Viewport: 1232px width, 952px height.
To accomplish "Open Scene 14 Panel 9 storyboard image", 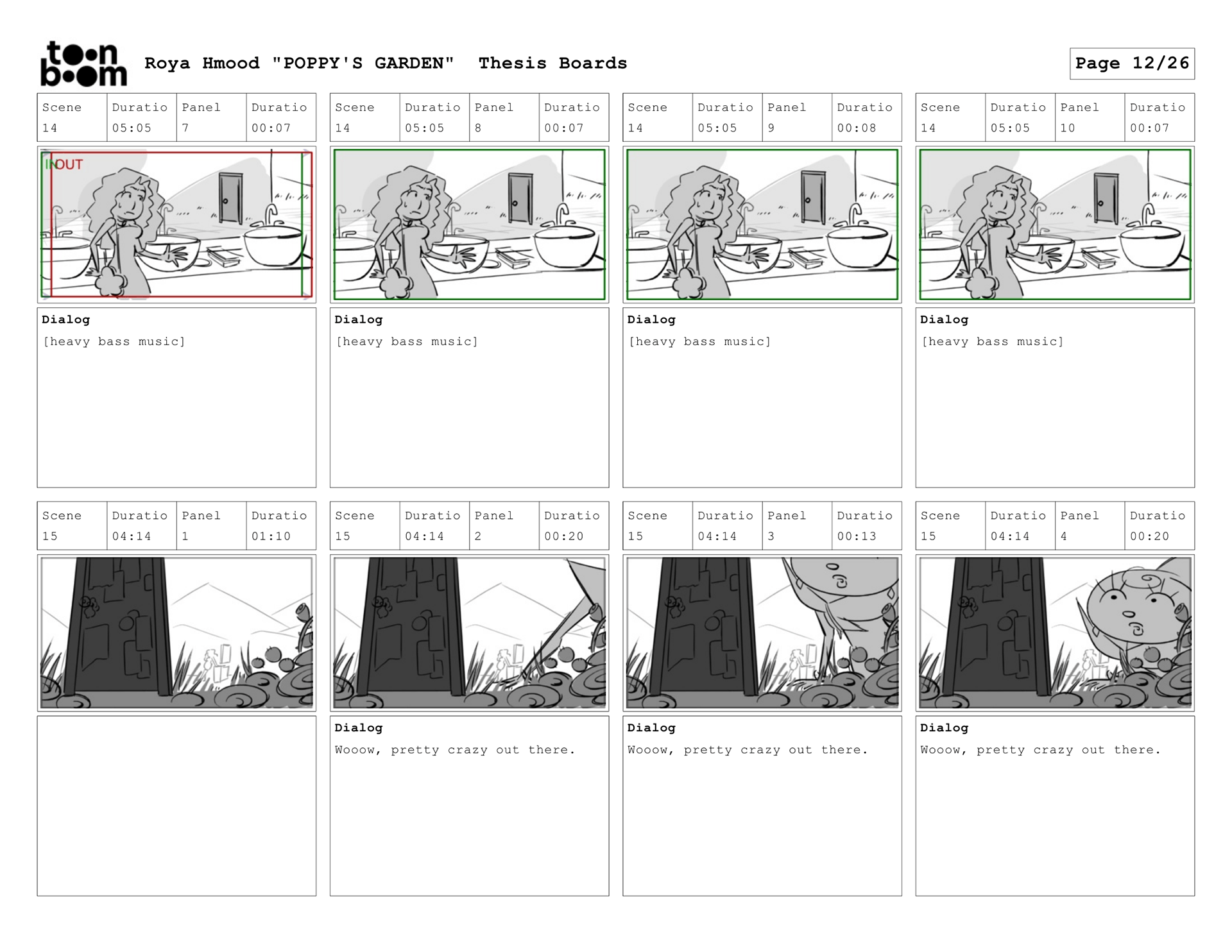I will [x=762, y=225].
